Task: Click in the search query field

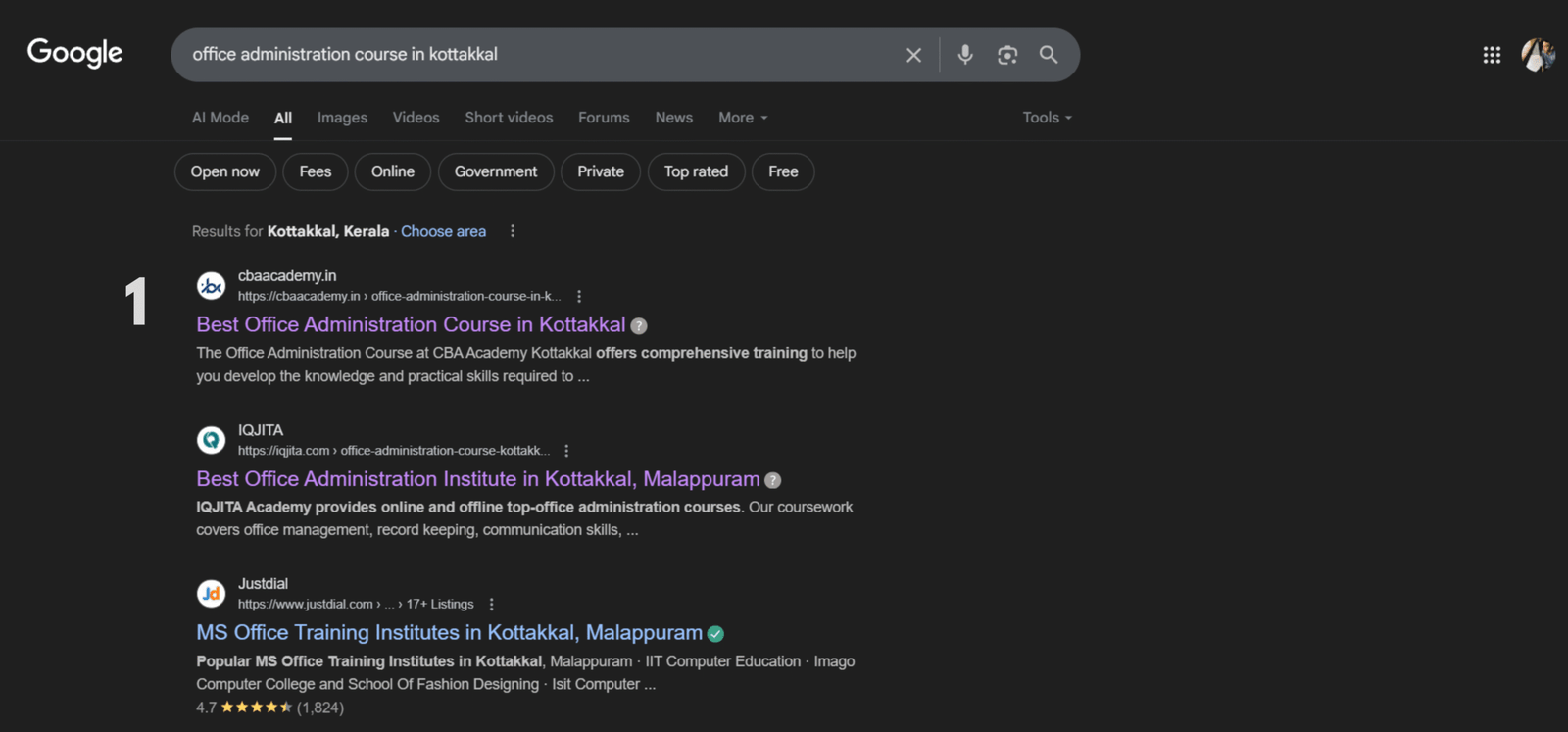Action: (539, 55)
